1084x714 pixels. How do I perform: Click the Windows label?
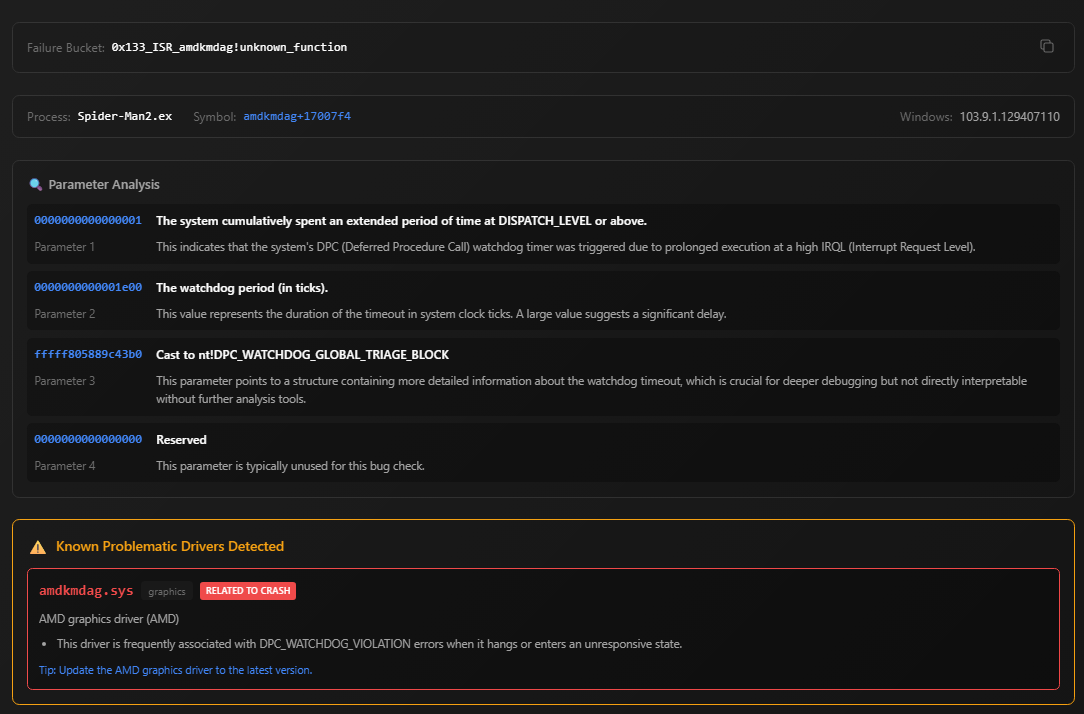point(926,117)
